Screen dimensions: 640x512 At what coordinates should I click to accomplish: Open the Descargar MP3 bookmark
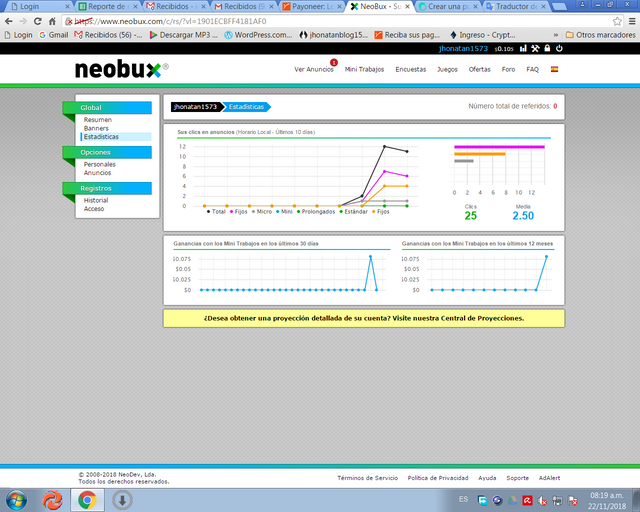[184, 35]
